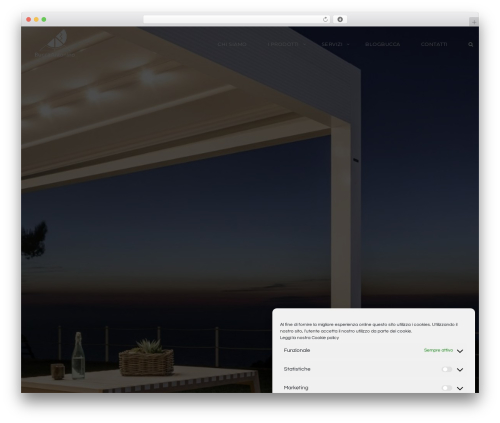Reload the page with the refresh icon

(x=325, y=19)
